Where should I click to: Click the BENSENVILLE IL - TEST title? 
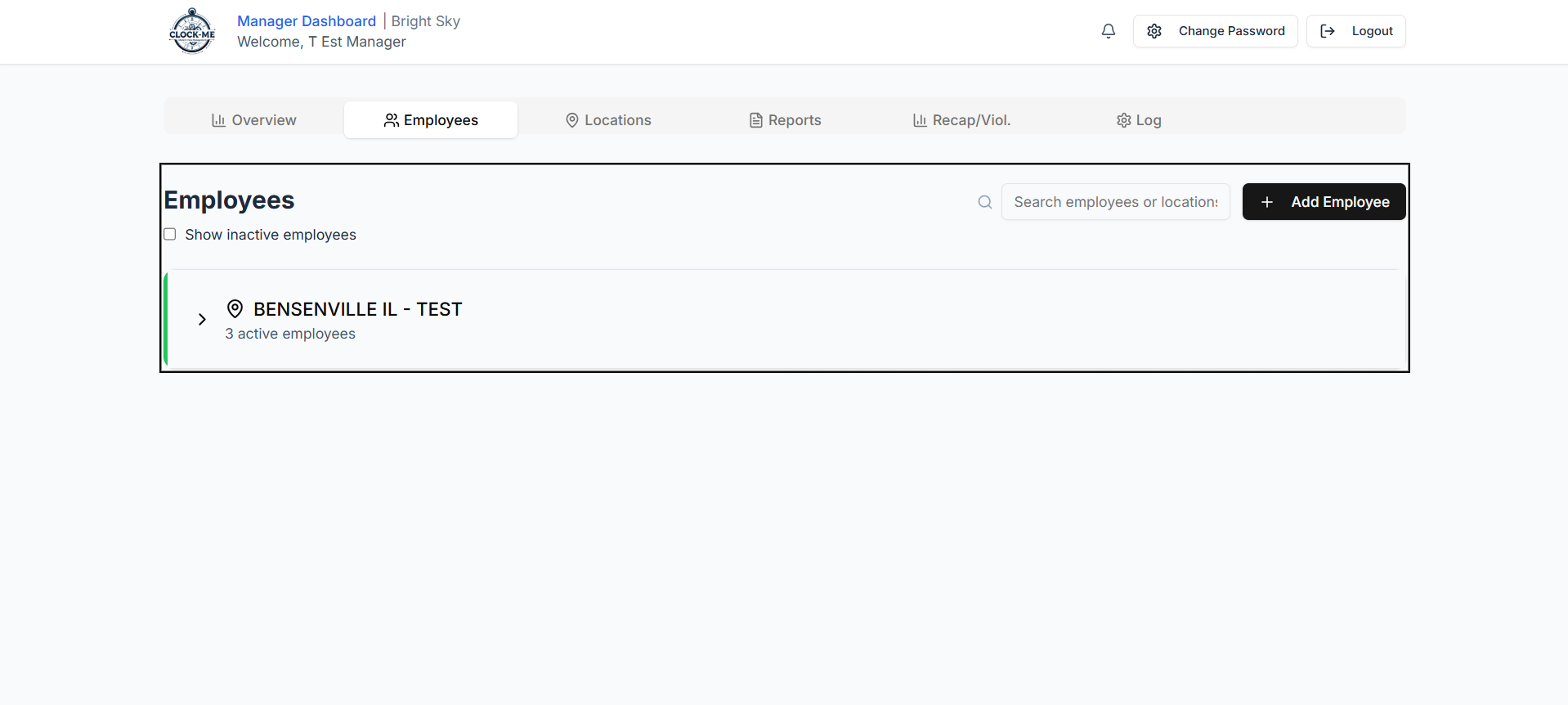358,309
